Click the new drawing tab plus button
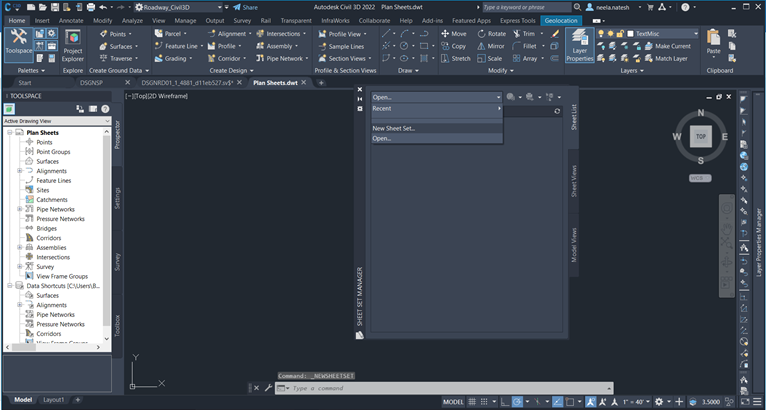The image size is (766, 410). tap(321, 83)
